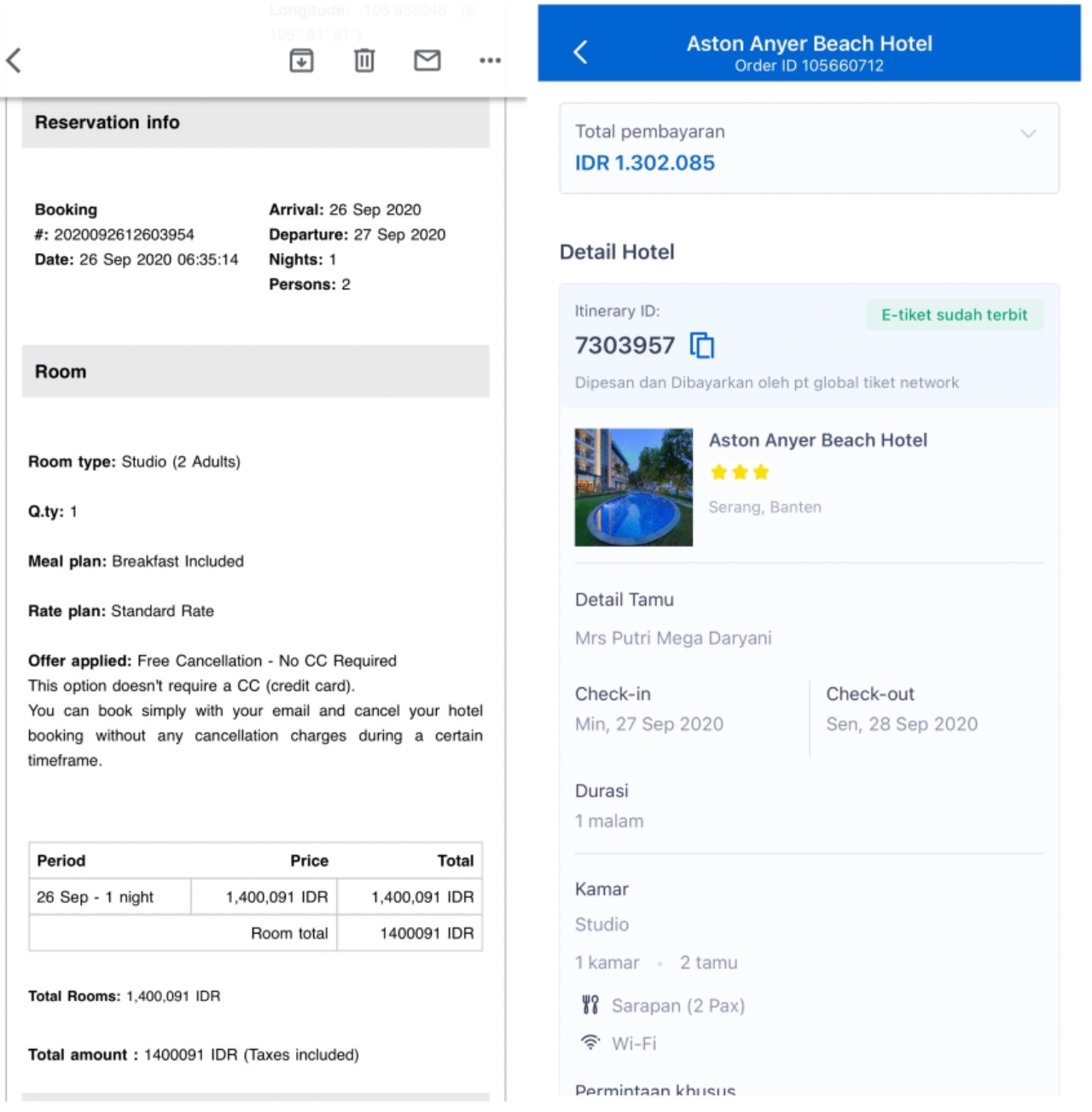Select the Departure: 27 Sep 2020 text

pyautogui.click(x=357, y=235)
